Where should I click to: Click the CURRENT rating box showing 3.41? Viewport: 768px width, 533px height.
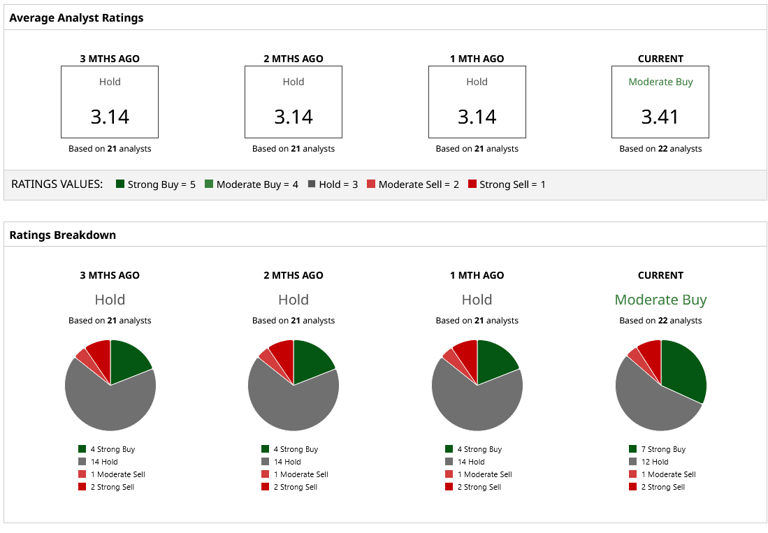(x=660, y=102)
